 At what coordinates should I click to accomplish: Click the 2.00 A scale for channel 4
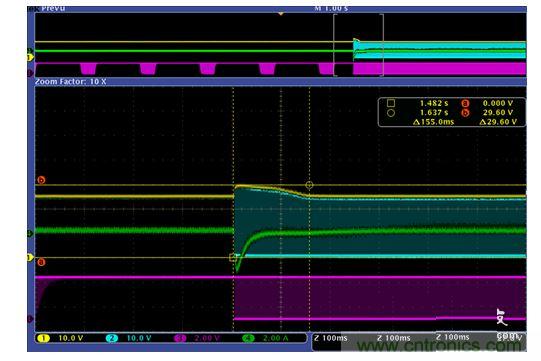pyautogui.click(x=275, y=338)
